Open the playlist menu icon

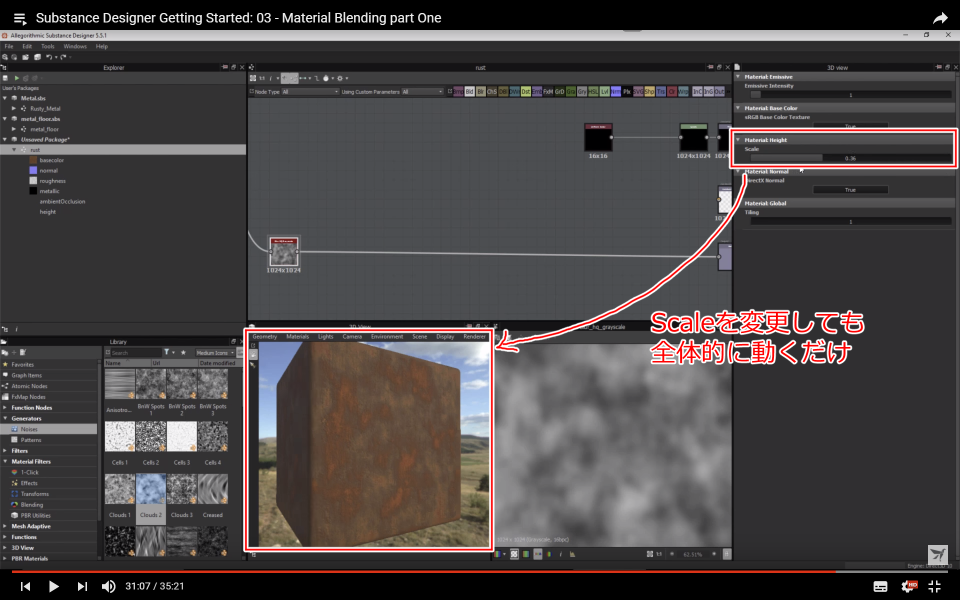coord(20,18)
